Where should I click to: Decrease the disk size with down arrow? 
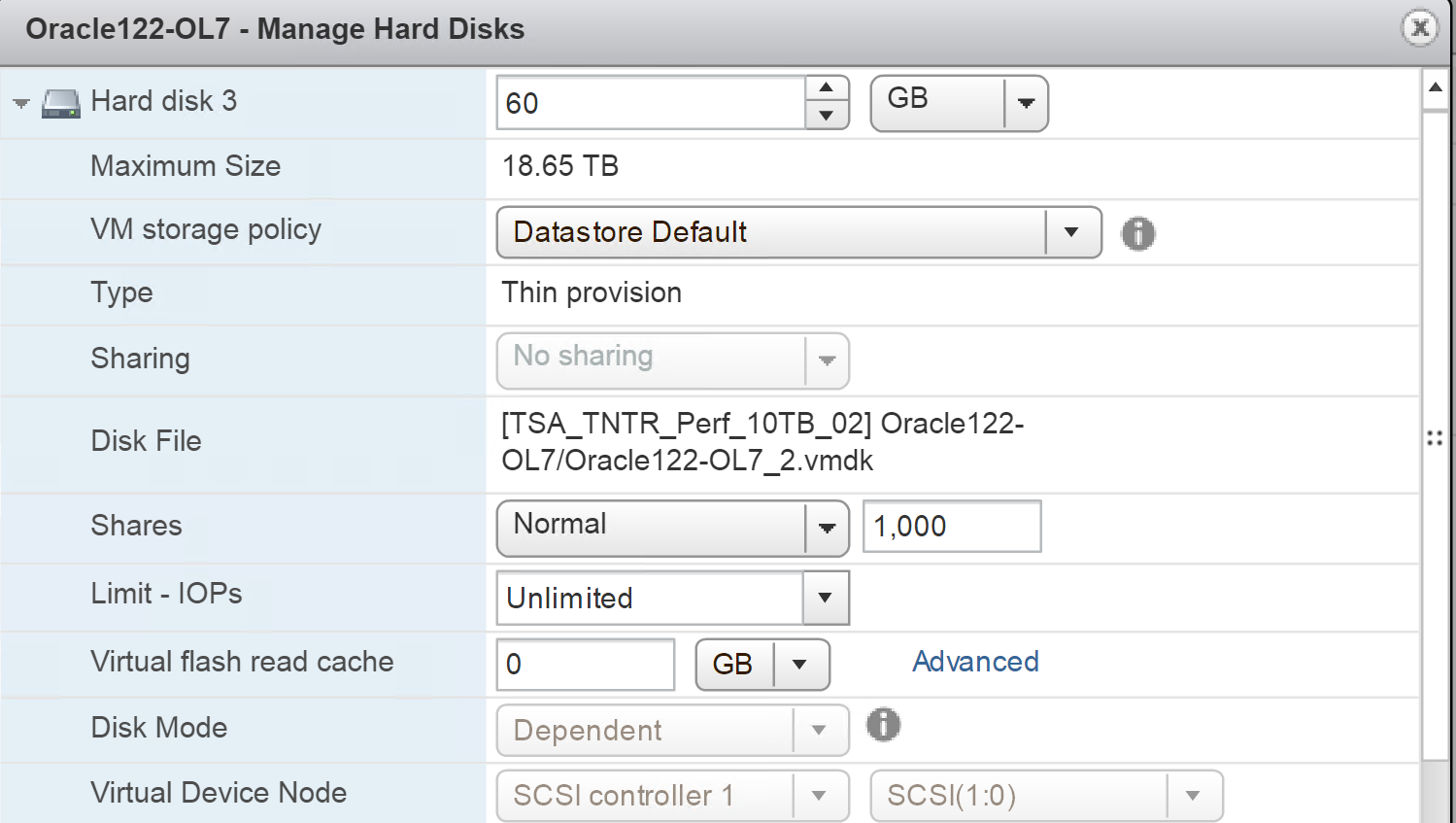827,116
